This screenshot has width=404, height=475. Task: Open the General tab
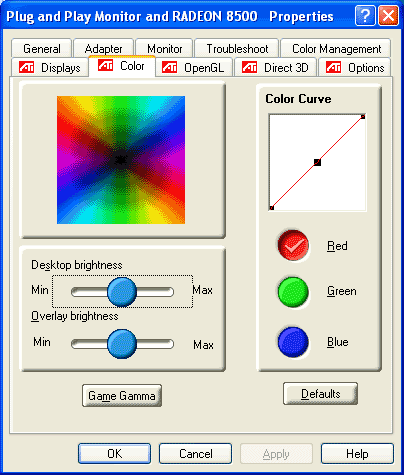tap(42, 49)
